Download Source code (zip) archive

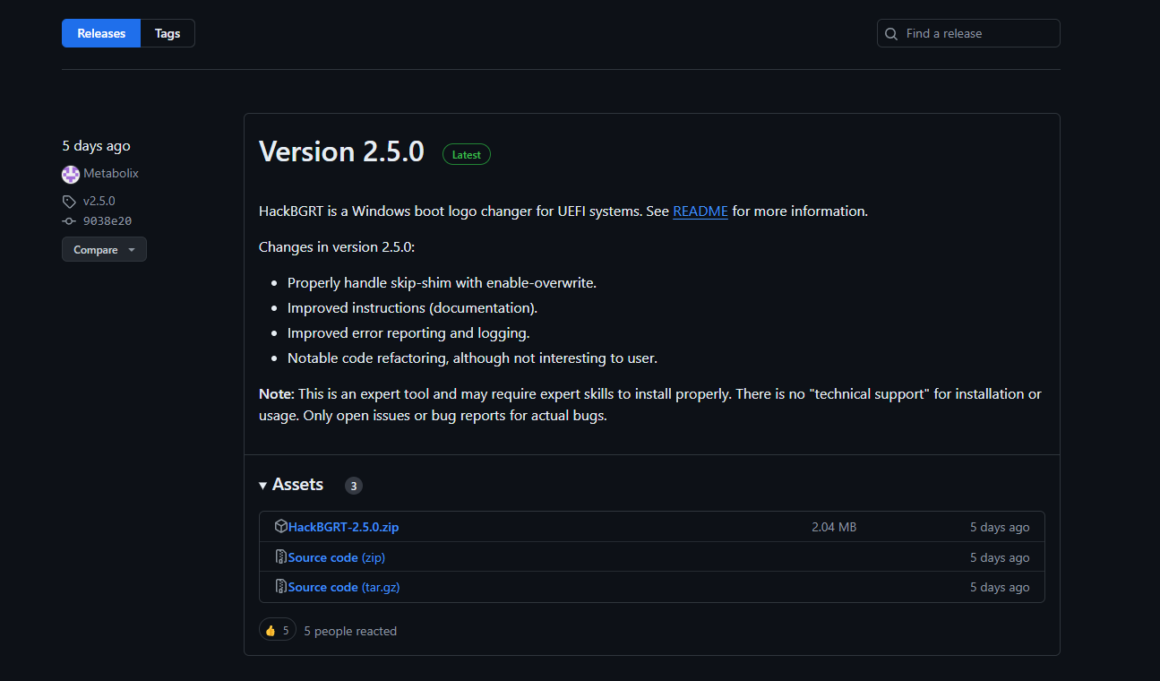[x=336, y=557]
